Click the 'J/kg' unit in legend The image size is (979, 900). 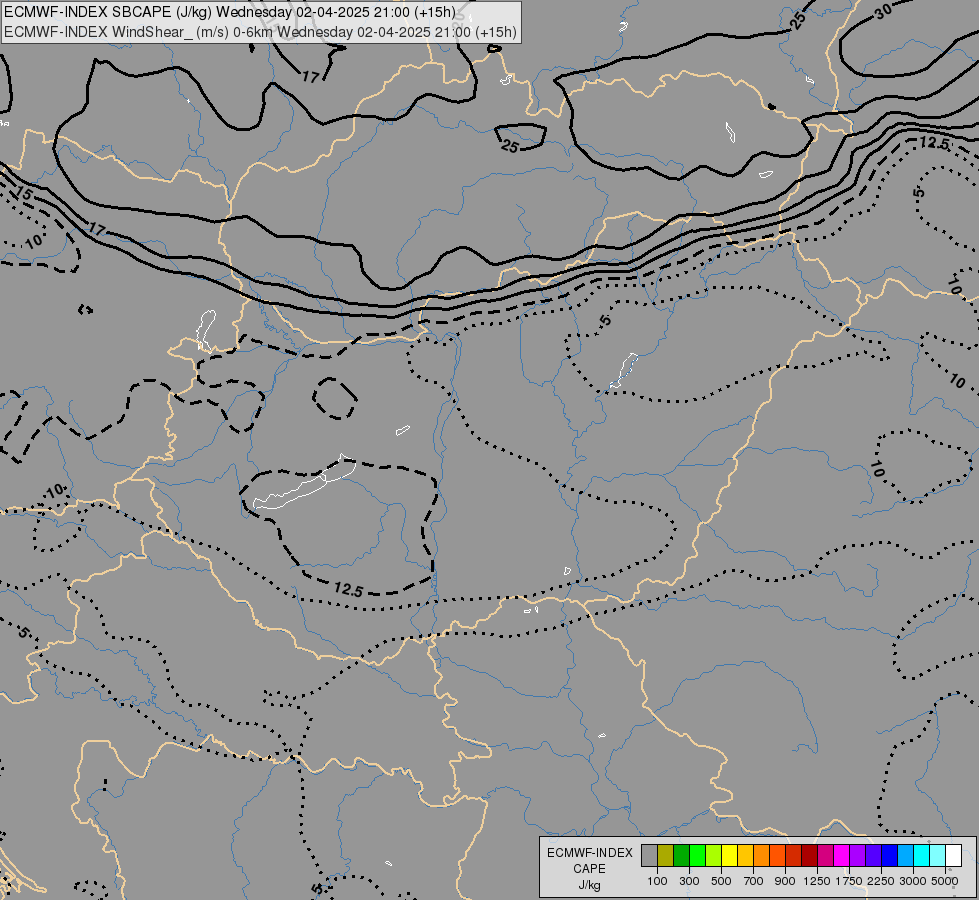589,885
